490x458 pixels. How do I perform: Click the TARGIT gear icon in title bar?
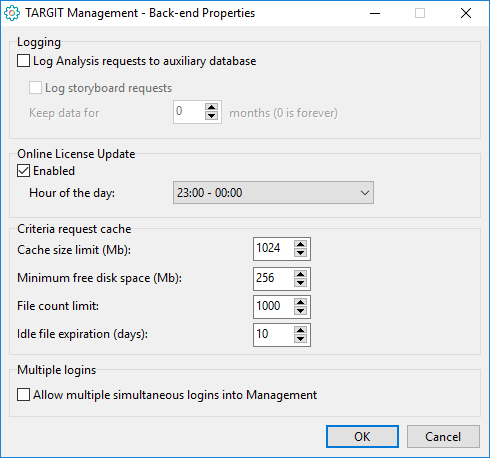pos(12,13)
